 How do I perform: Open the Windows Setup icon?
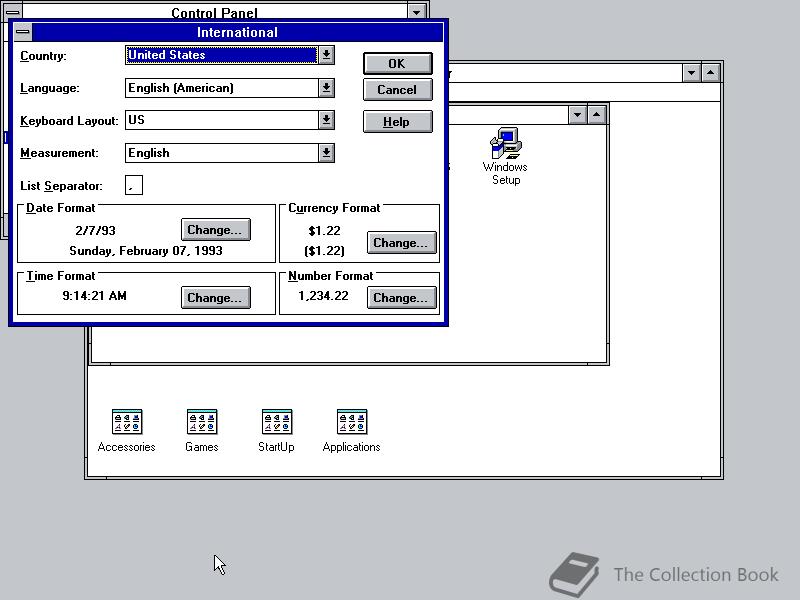click(505, 156)
